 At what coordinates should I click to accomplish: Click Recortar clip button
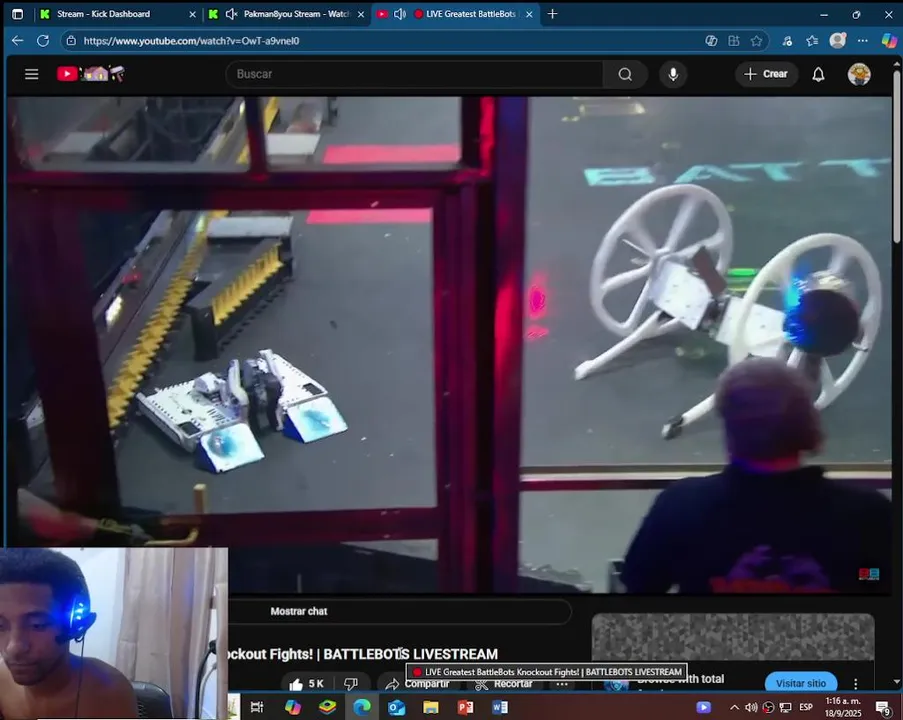tap(504, 684)
